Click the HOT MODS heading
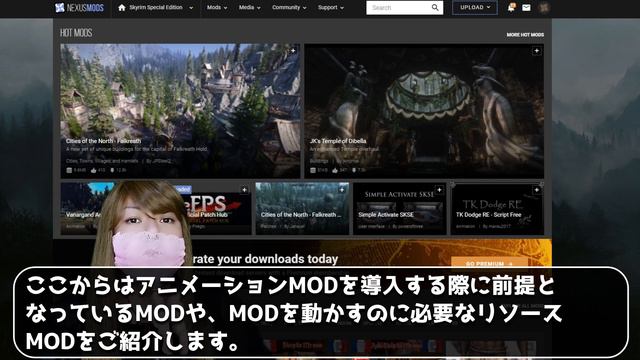640x360 pixels. (x=76, y=33)
